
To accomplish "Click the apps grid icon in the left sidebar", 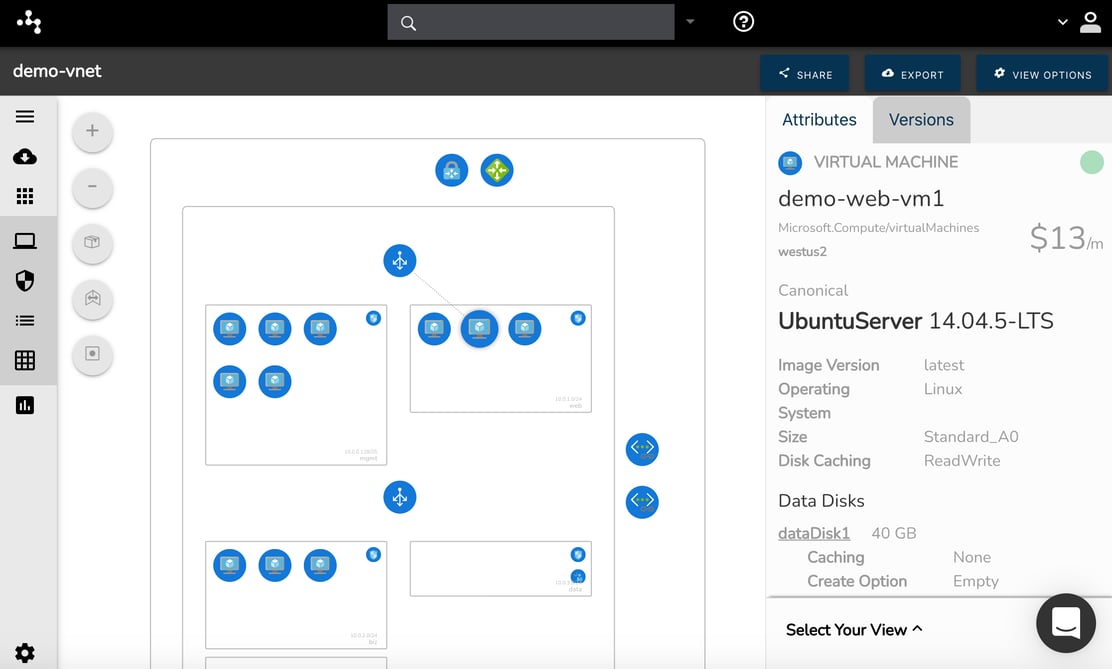I will pyautogui.click(x=27, y=196).
